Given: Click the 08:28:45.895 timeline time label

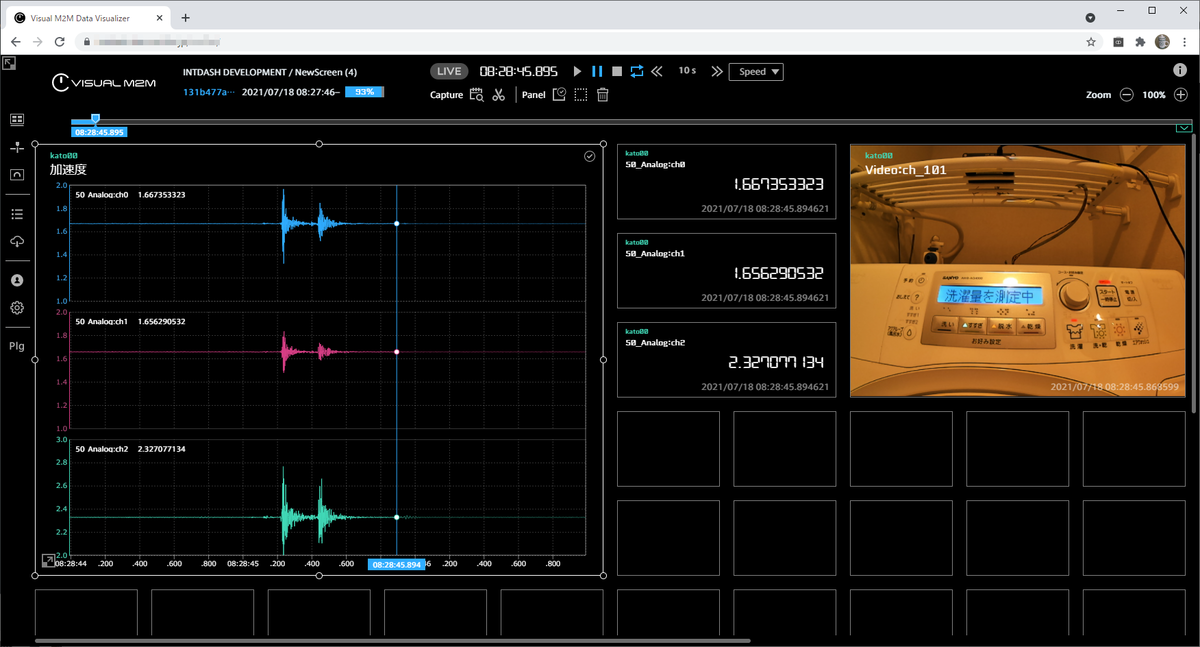Looking at the screenshot, I should 99,132.
